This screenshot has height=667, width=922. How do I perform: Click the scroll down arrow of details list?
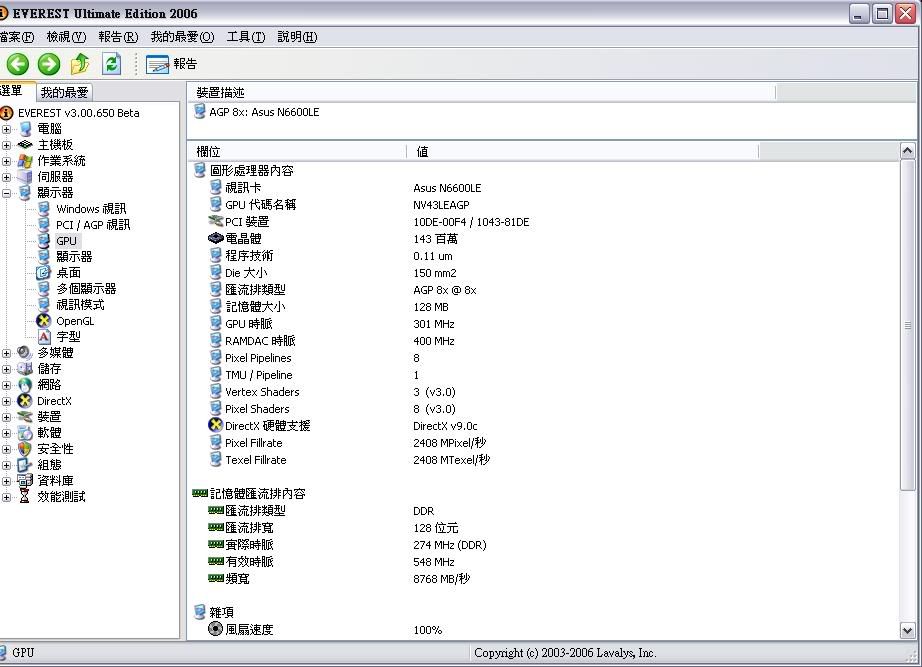click(x=907, y=631)
